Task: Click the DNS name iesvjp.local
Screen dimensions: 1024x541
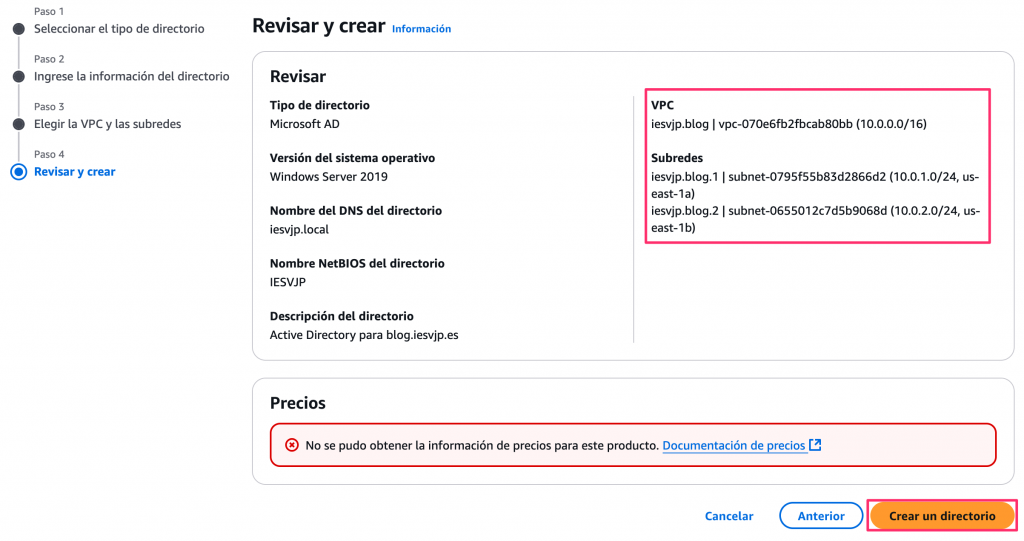Action: [299, 229]
